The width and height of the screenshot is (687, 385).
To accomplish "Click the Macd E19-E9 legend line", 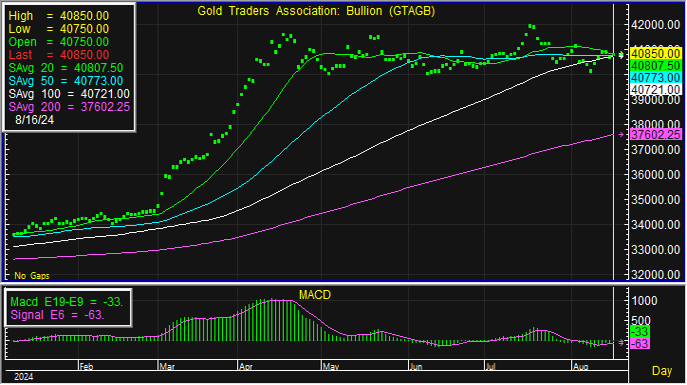I will coord(67,302).
